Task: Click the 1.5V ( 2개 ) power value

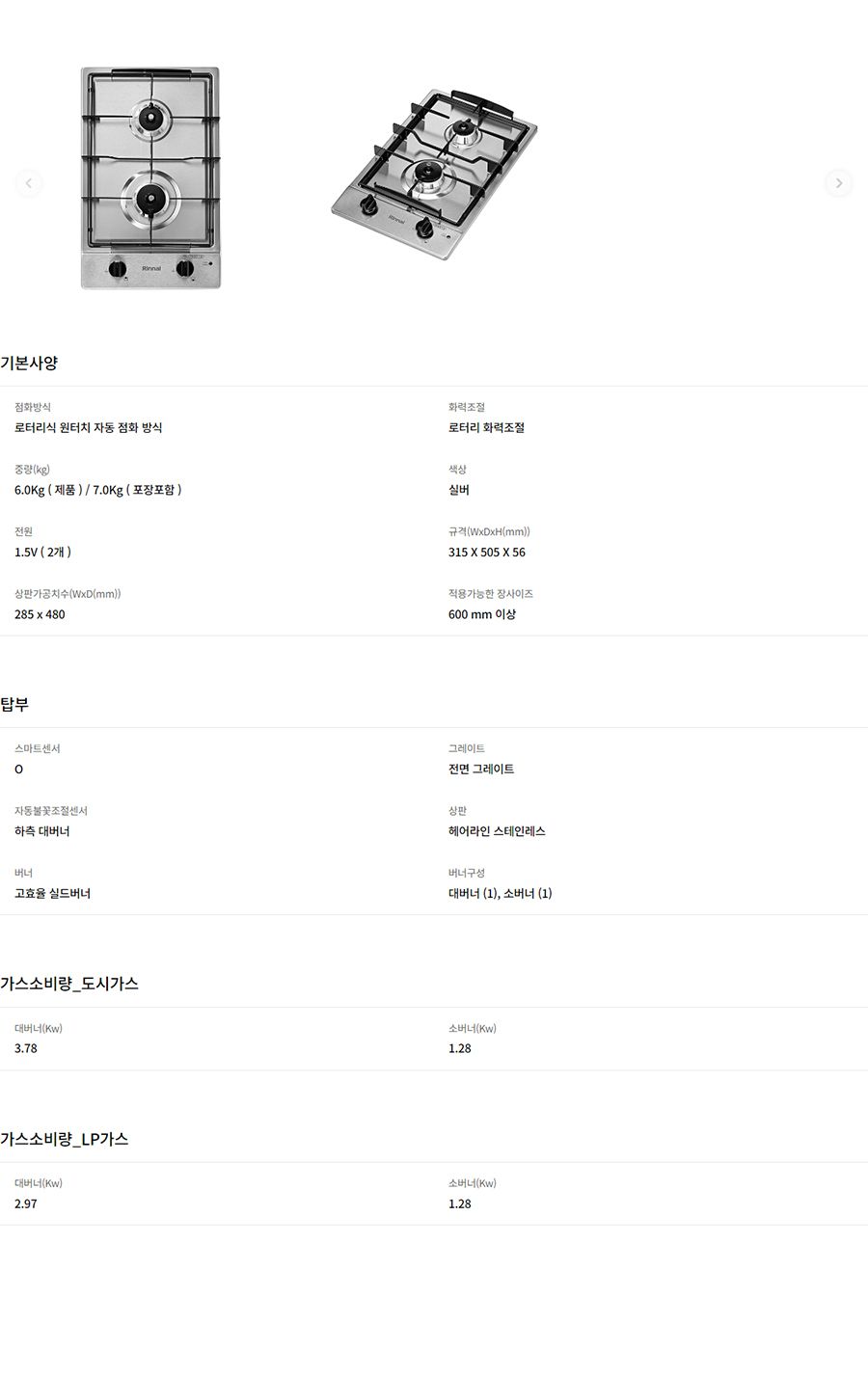Action: [42, 553]
